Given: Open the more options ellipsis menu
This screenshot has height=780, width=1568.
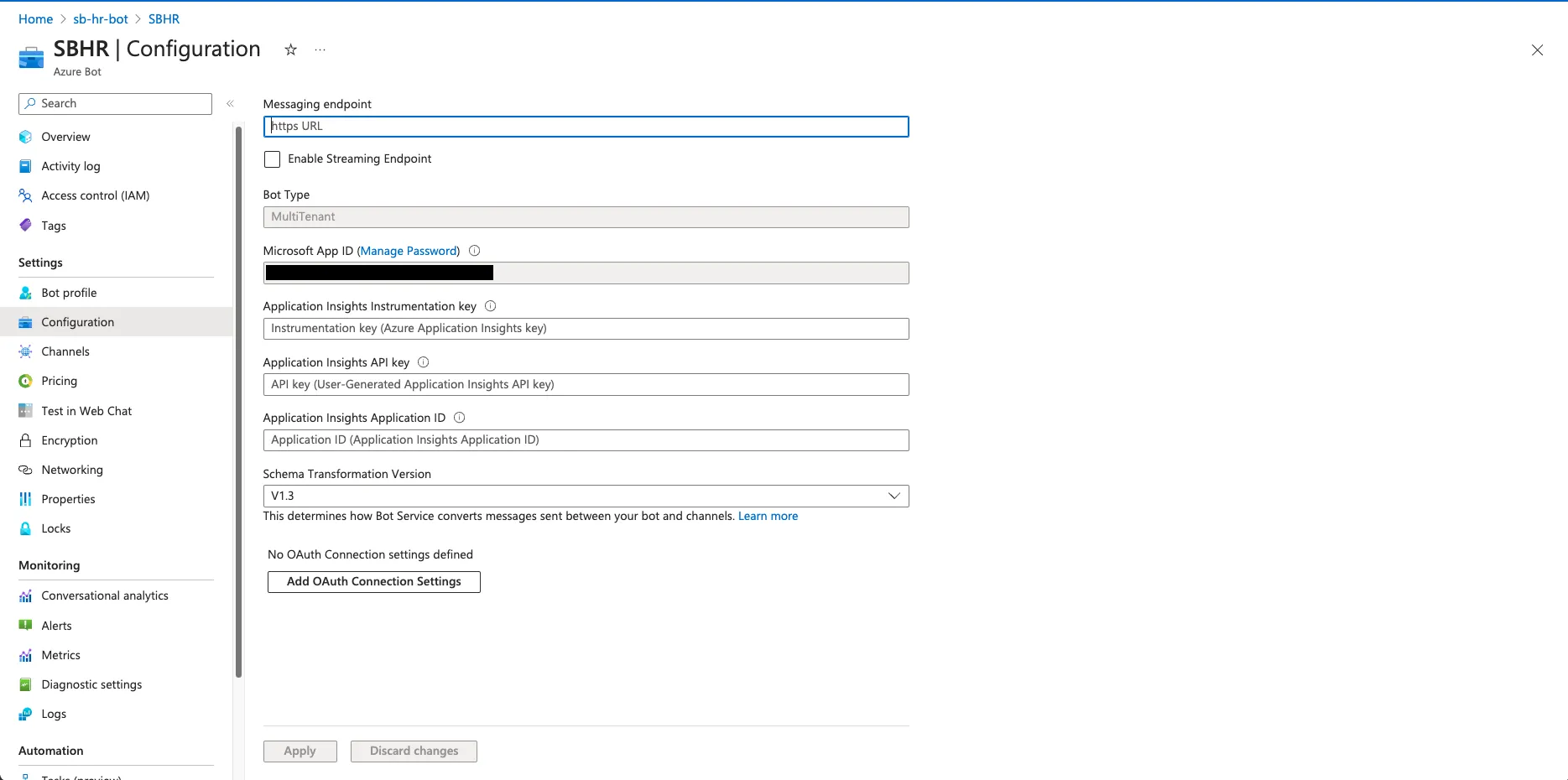Looking at the screenshot, I should 320,50.
